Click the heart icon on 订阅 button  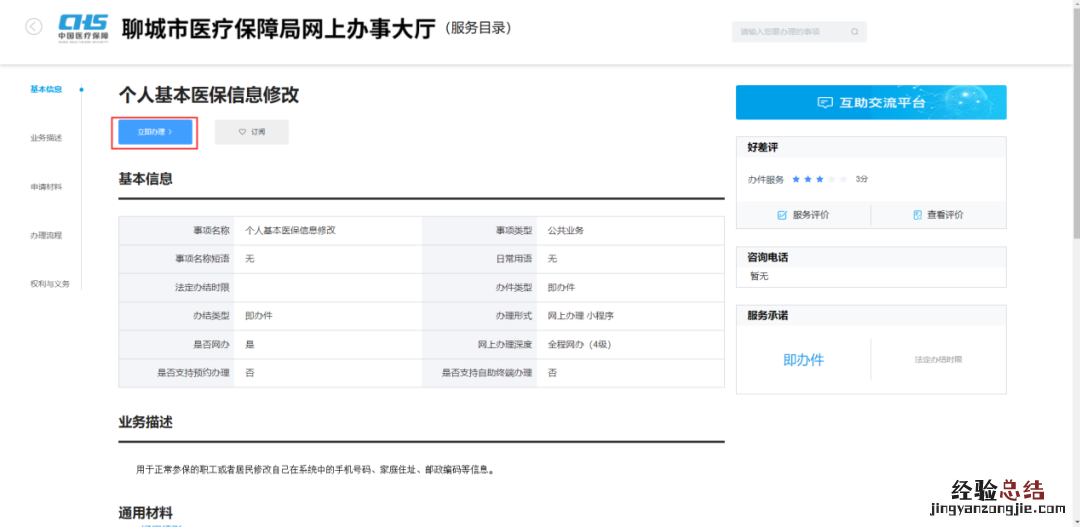click(242, 132)
